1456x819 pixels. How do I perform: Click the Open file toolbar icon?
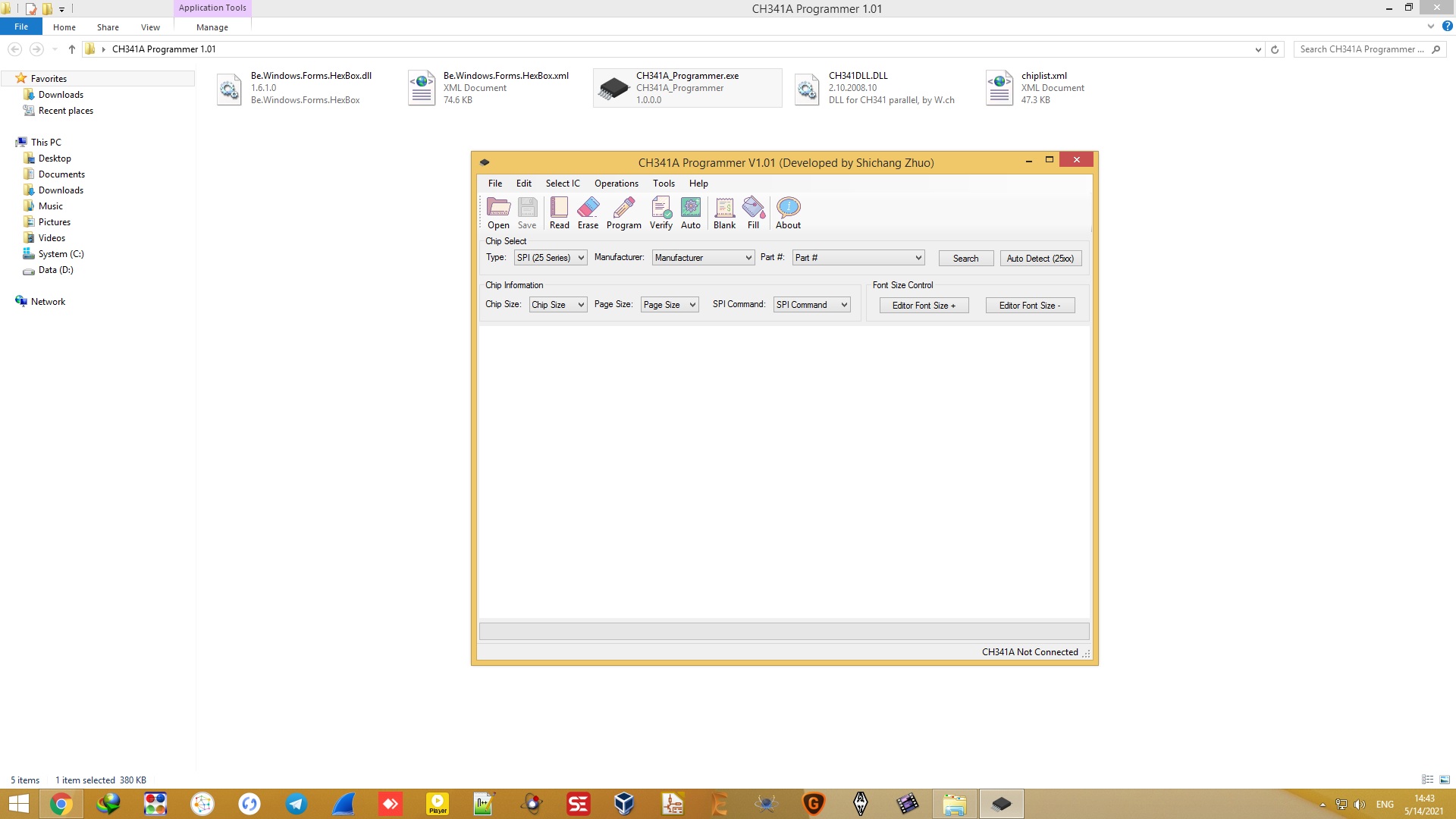pyautogui.click(x=498, y=213)
